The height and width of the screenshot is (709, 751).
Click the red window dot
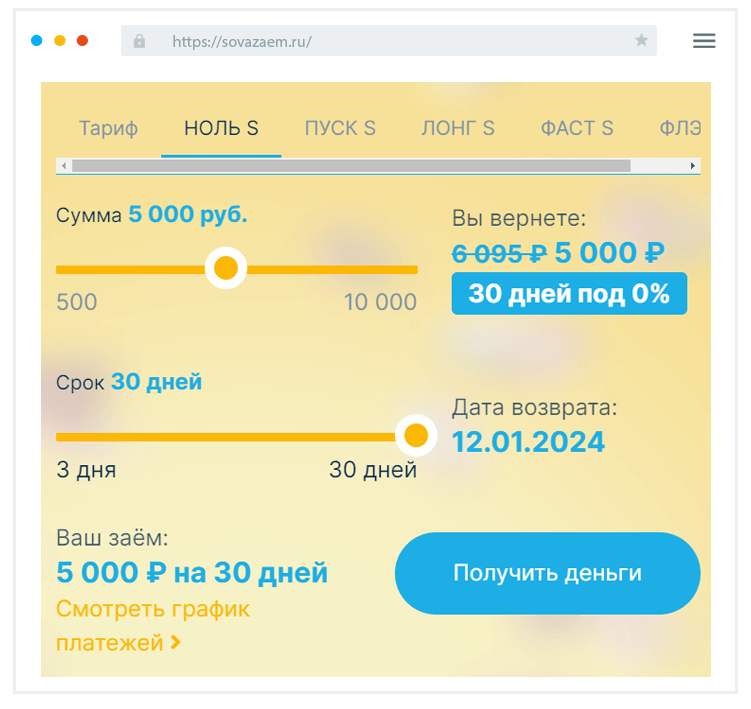point(83,41)
